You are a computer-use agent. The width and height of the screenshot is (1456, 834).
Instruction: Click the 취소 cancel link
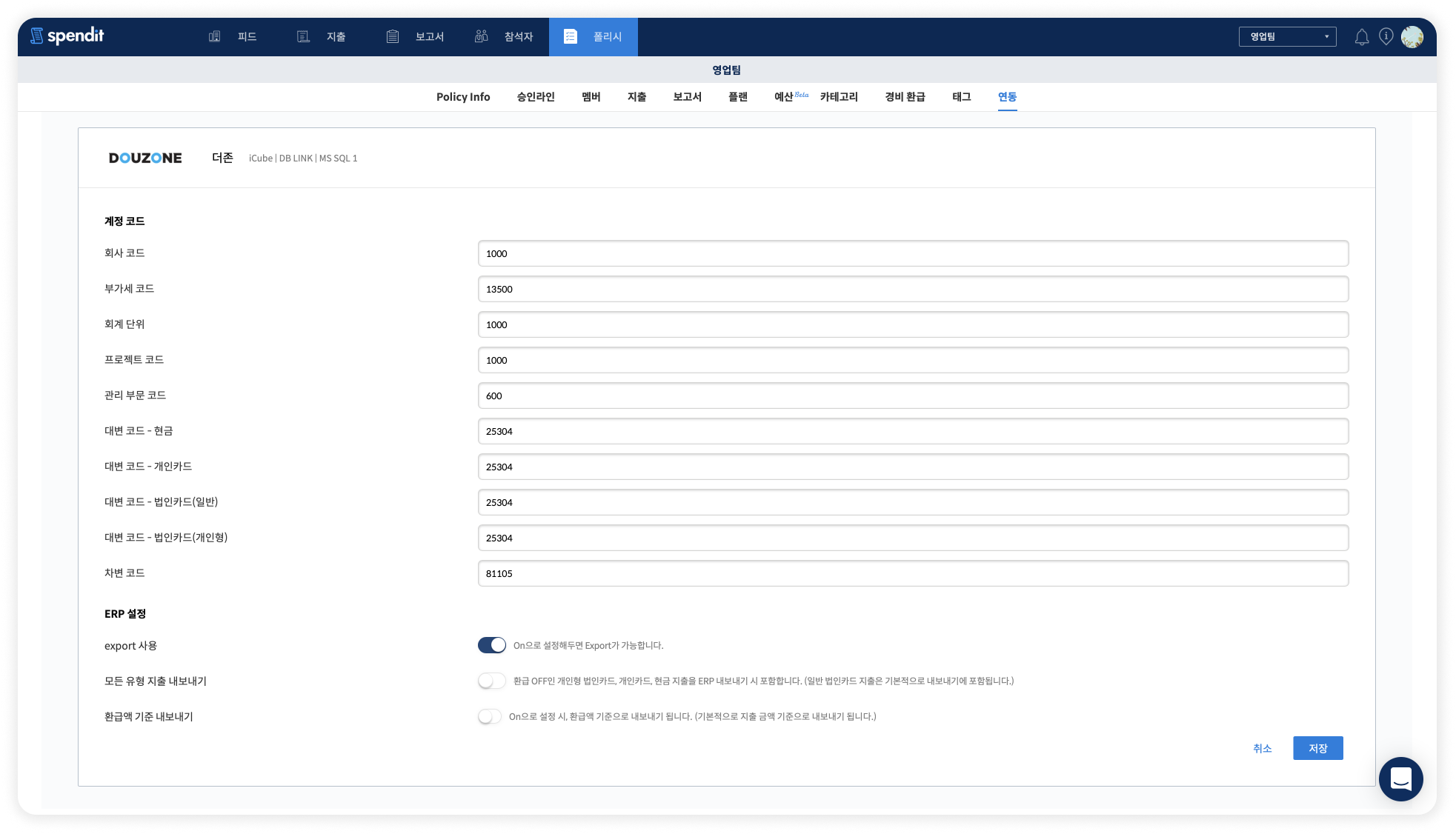click(1263, 748)
